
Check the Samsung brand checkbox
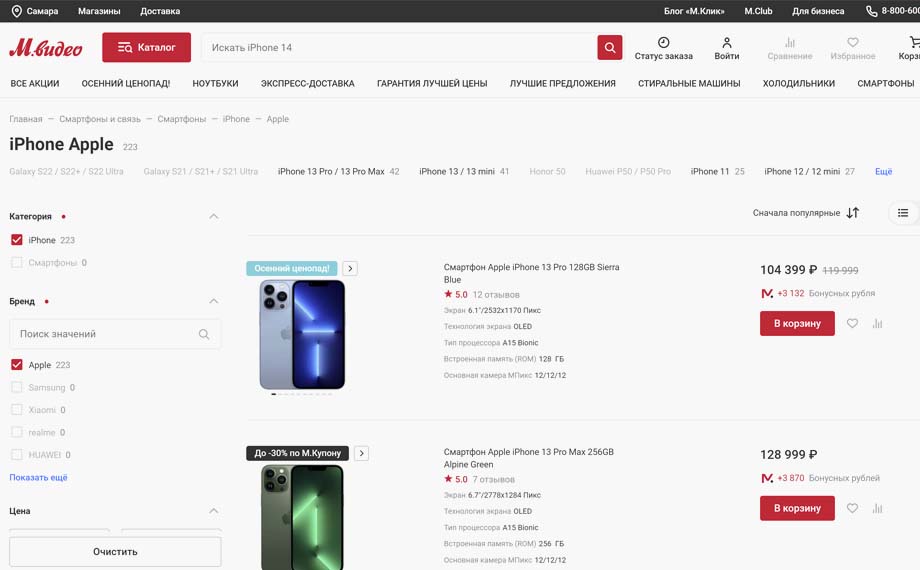coord(16,387)
